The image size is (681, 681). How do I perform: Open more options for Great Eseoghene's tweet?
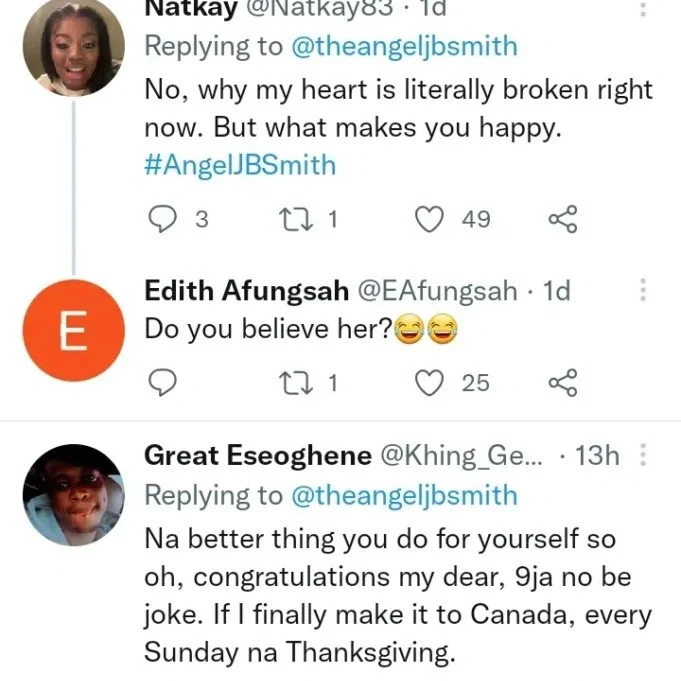coord(643,457)
